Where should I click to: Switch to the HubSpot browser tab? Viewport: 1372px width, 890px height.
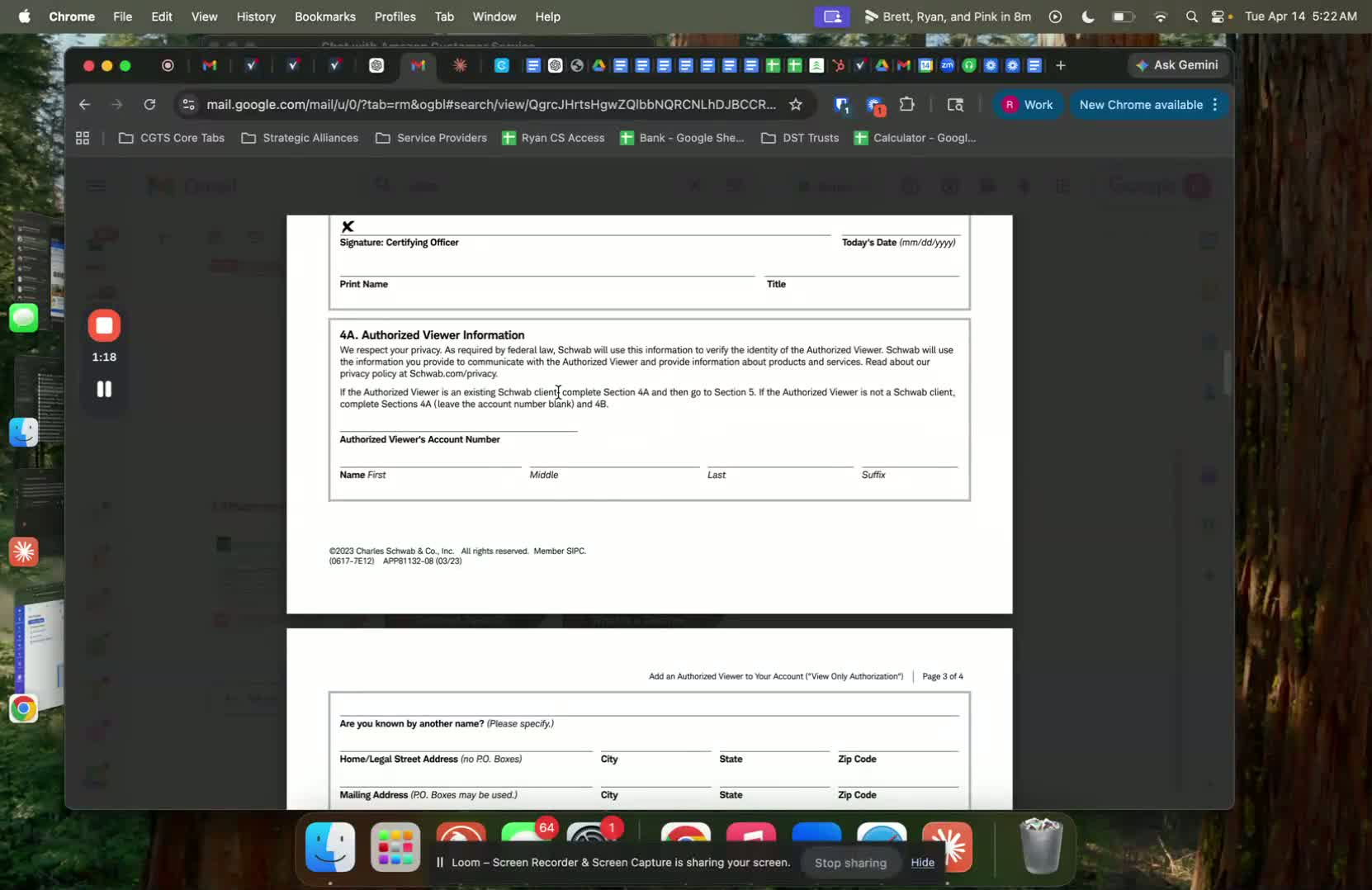[839, 65]
